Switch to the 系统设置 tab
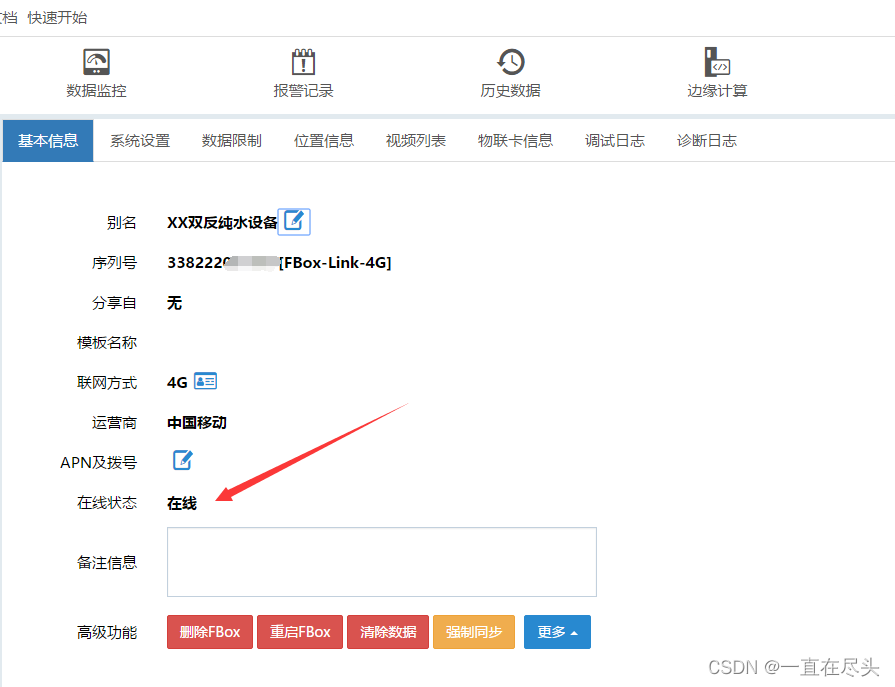The height and width of the screenshot is (687, 895). (140, 141)
